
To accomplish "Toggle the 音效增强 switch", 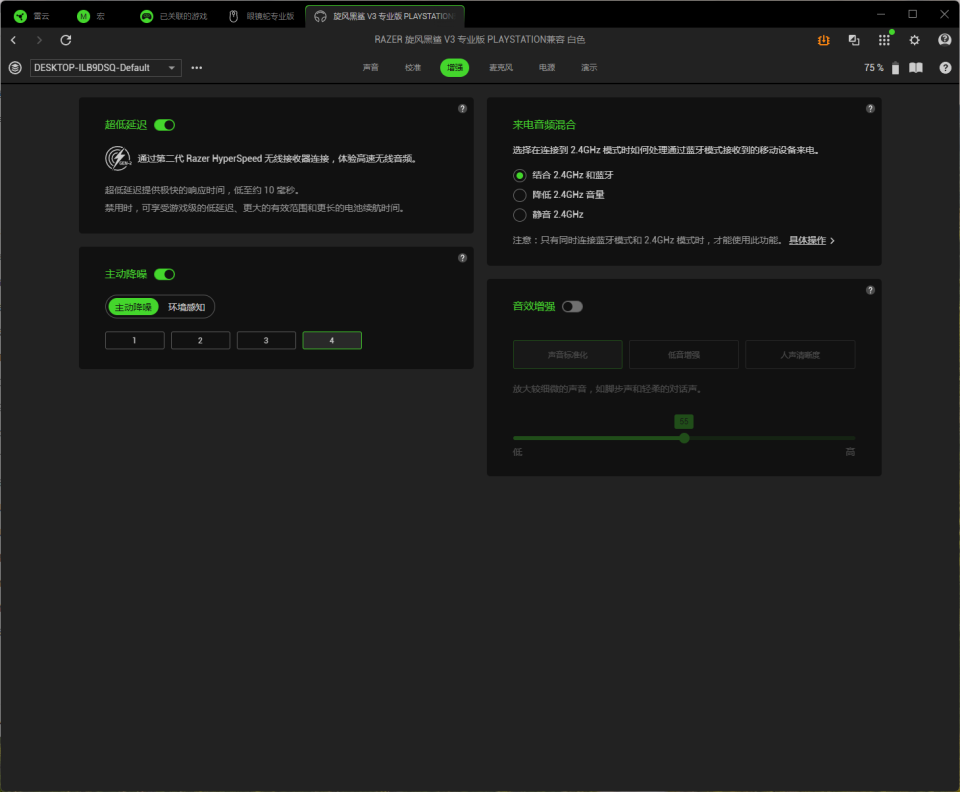I will coord(572,307).
